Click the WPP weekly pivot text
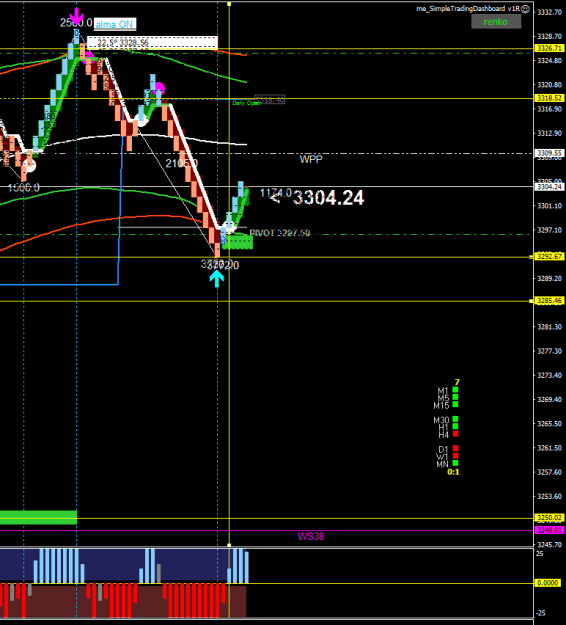 (x=311, y=159)
